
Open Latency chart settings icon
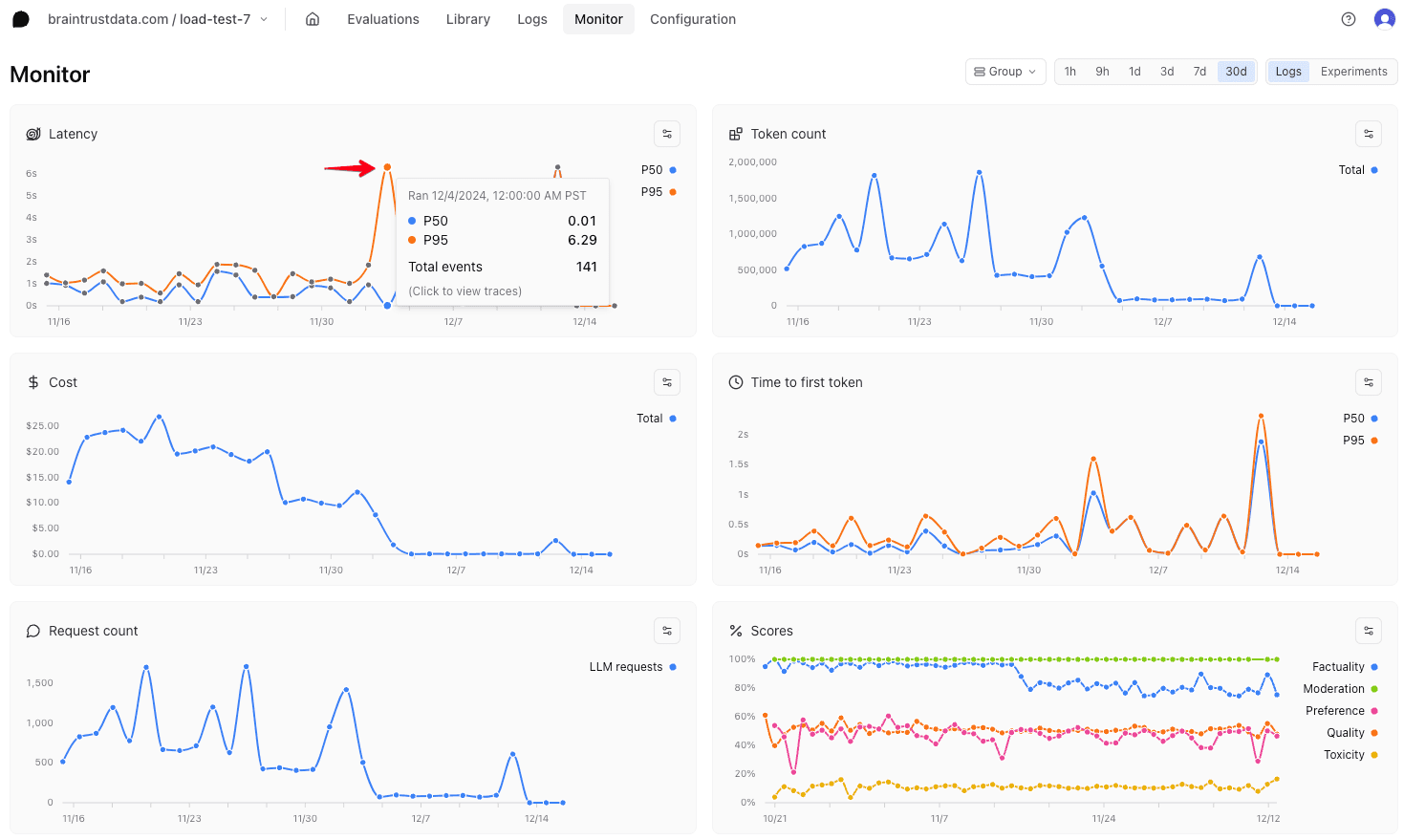click(x=667, y=134)
